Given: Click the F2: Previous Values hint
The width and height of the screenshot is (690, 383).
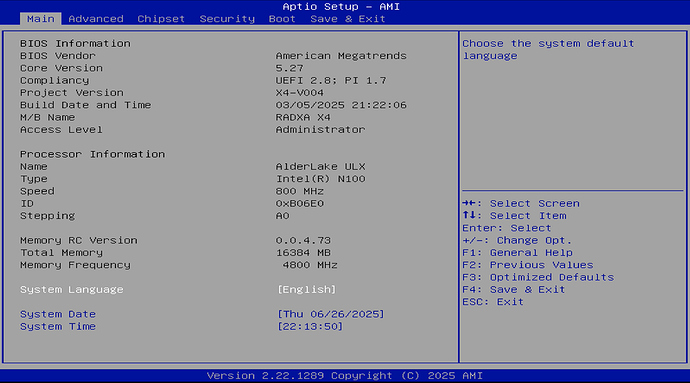Looking at the screenshot, I should 528,265.
